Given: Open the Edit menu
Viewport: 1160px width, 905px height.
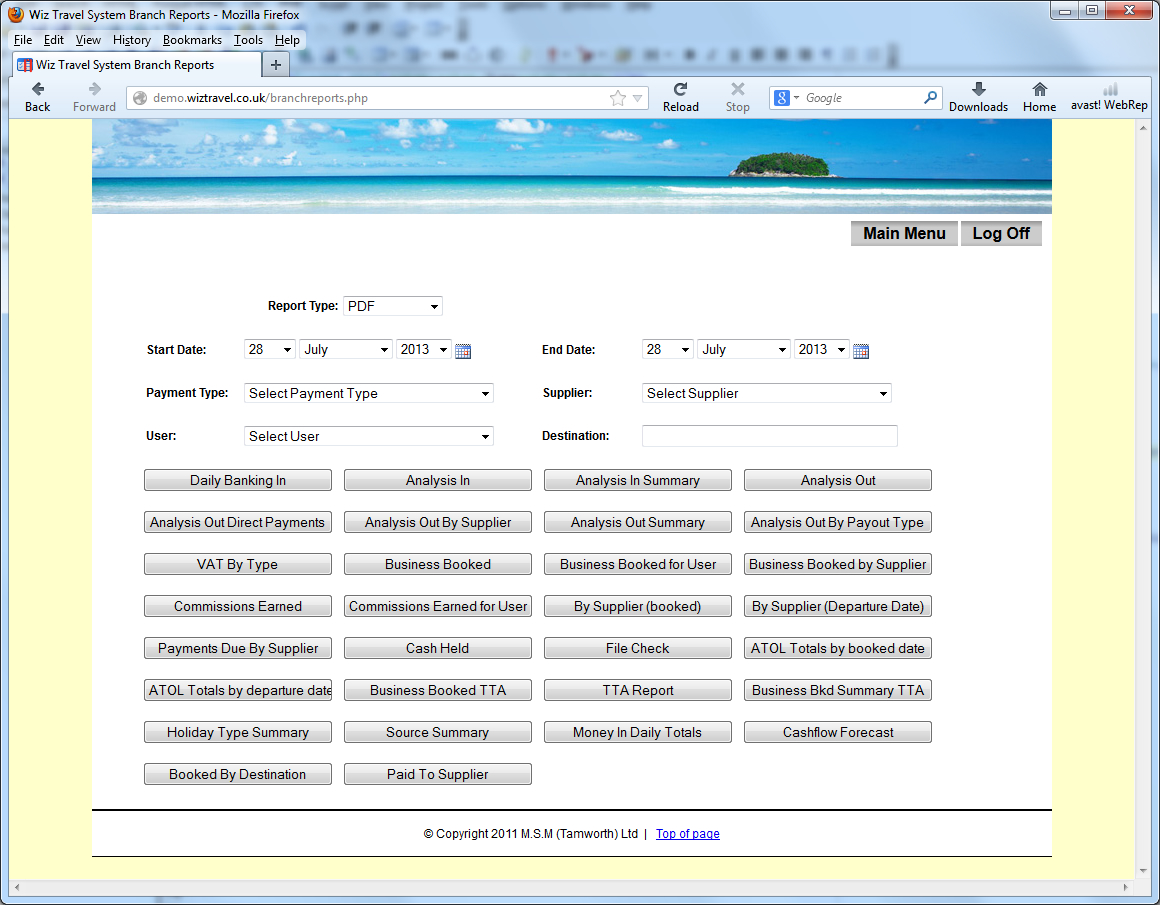Looking at the screenshot, I should 53,40.
